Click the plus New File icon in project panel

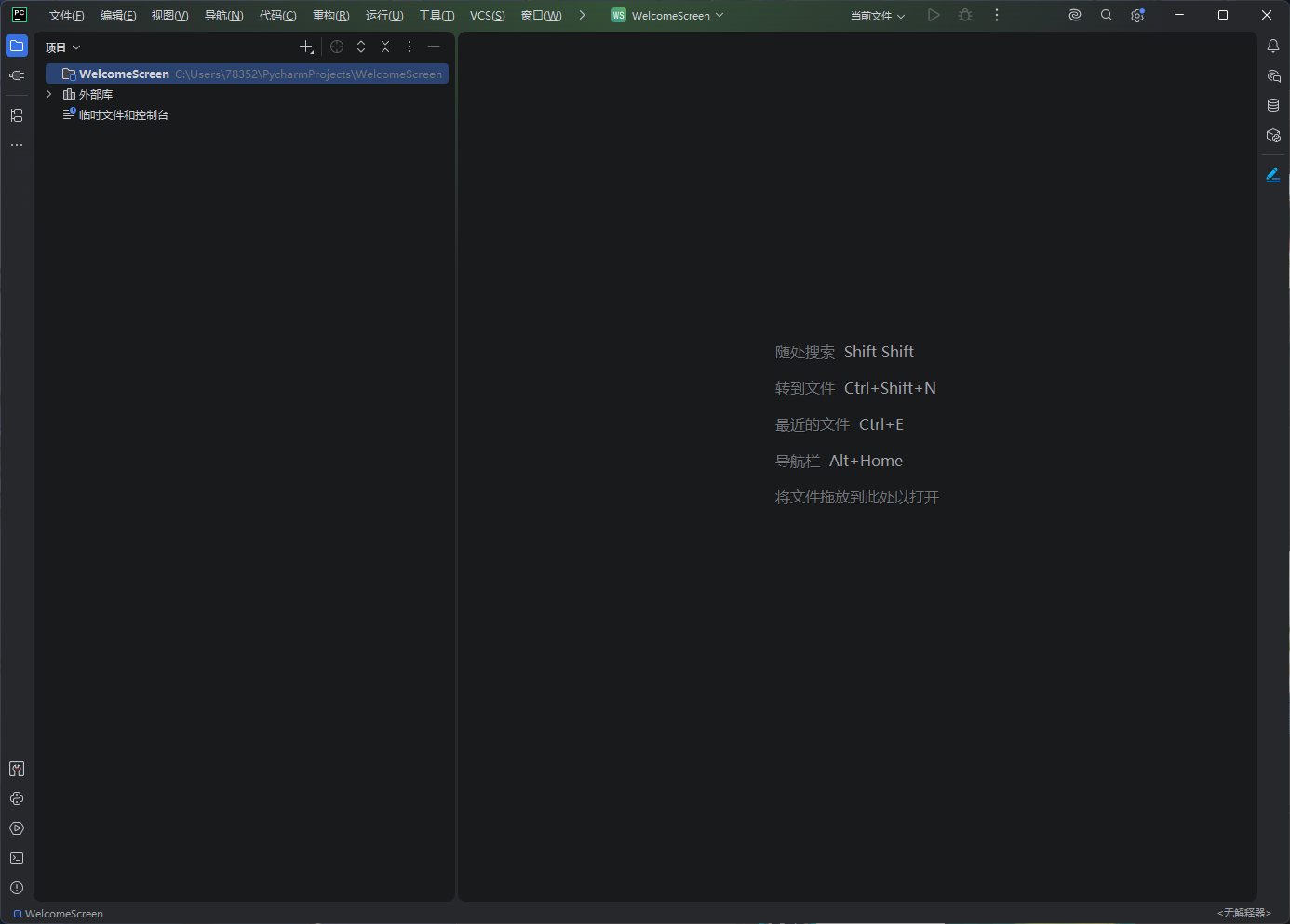(306, 47)
